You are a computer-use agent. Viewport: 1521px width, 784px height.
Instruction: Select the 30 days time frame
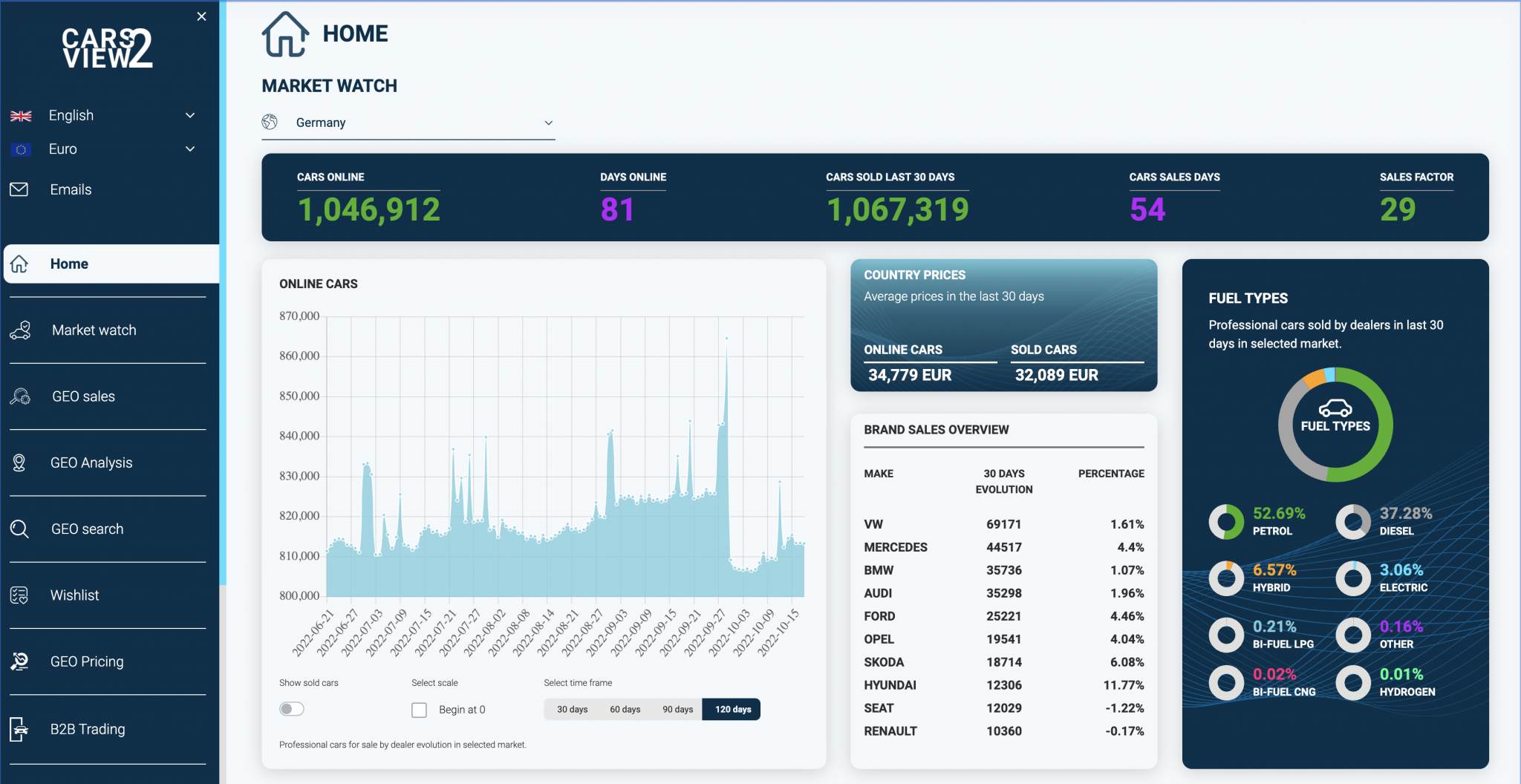[x=572, y=709]
